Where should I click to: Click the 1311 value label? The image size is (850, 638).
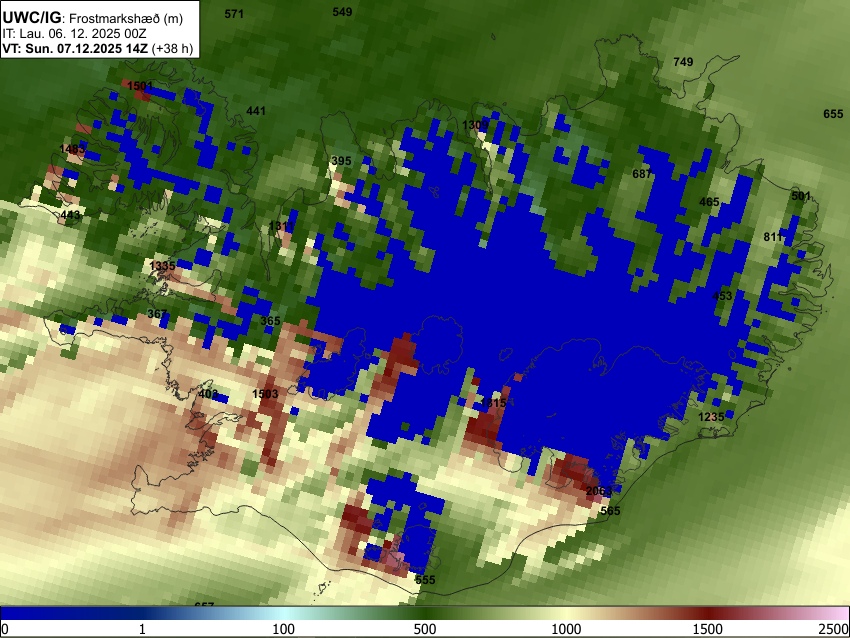[281, 226]
